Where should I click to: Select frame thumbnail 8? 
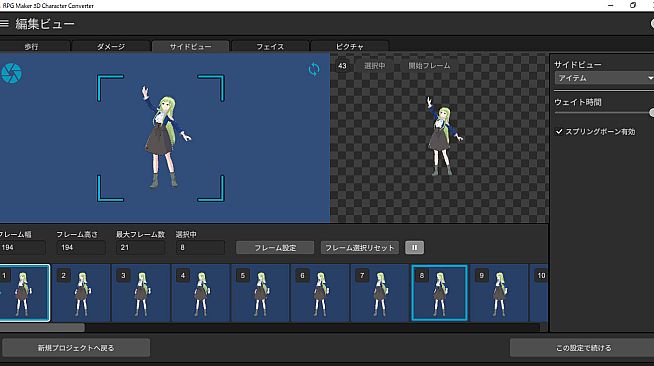440,293
